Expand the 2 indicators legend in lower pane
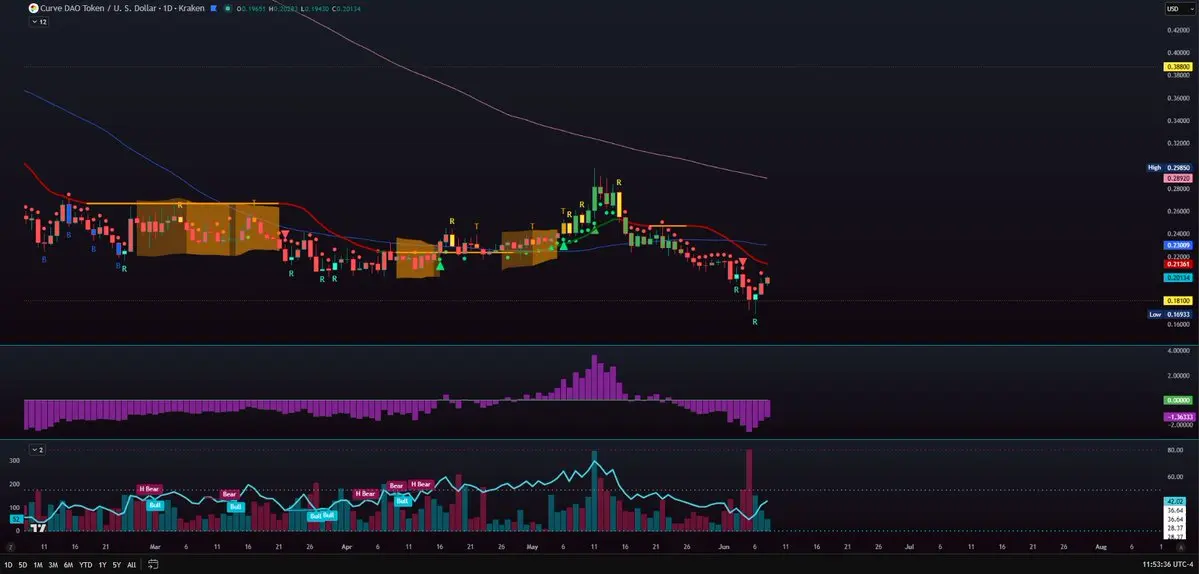Image resolution: width=1199 pixels, height=574 pixels. pyautogui.click(x=37, y=449)
